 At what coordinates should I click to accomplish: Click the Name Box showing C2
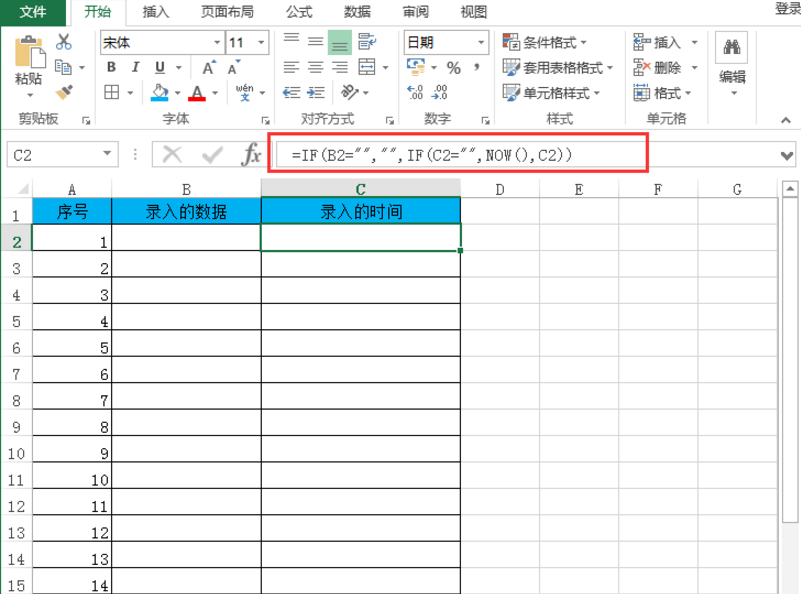(x=45, y=152)
